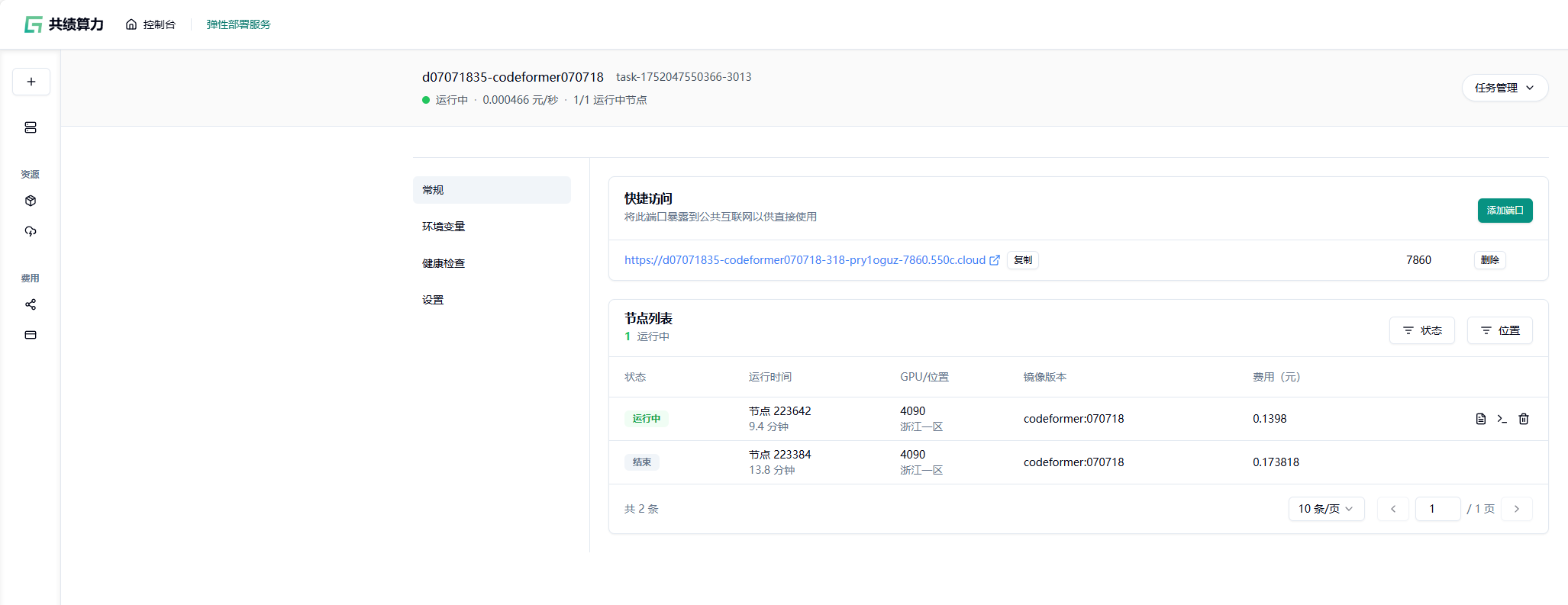Viewport: 1568px width, 605px height.
Task: Click the share icon under 费用
Action: coord(31,304)
